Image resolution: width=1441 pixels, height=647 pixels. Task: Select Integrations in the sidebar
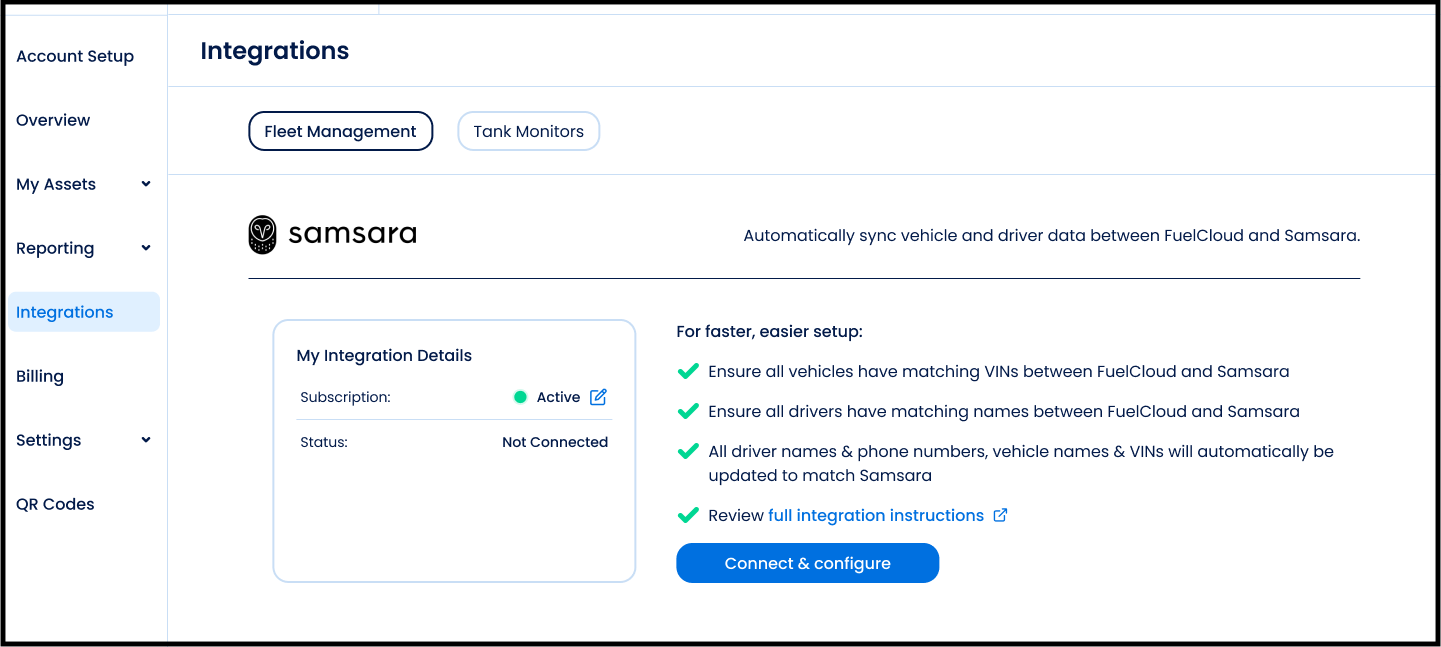tap(65, 312)
